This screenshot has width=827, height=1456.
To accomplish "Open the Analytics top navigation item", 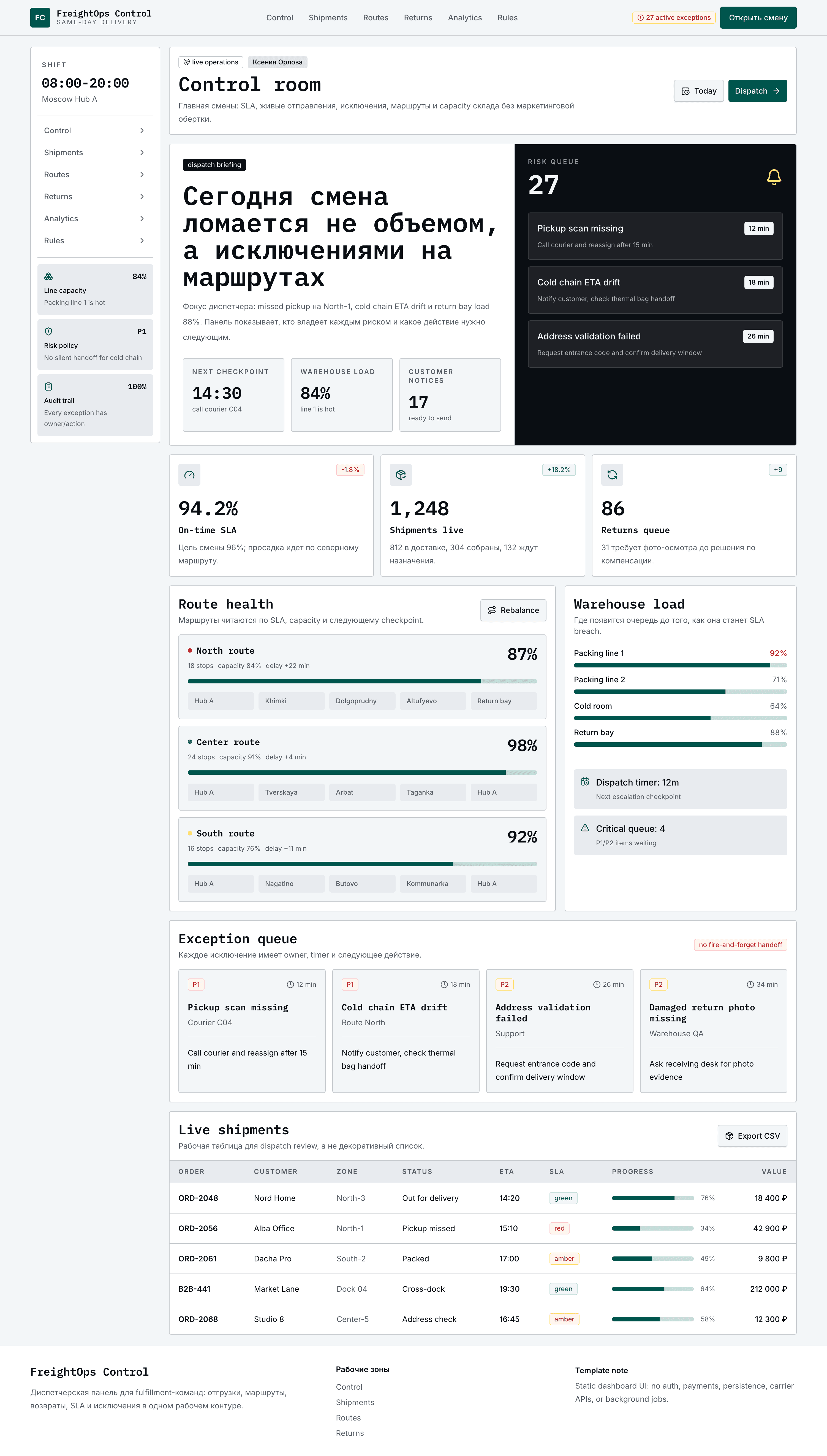I will (x=465, y=18).
